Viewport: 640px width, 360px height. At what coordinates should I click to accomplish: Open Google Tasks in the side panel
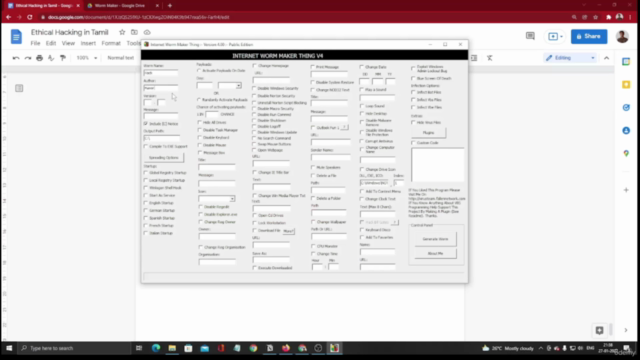pos(626,107)
